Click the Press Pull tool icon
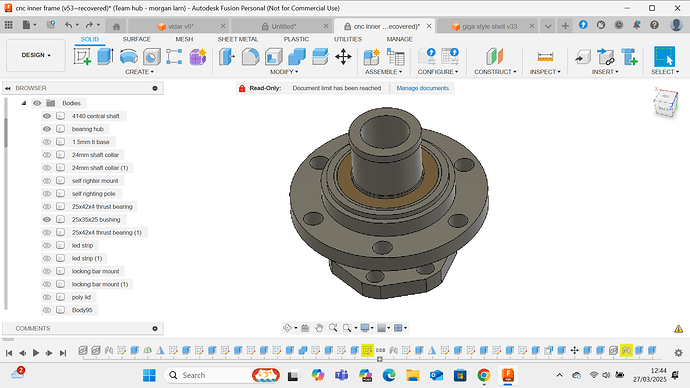This screenshot has height=388, width=690. pos(227,57)
